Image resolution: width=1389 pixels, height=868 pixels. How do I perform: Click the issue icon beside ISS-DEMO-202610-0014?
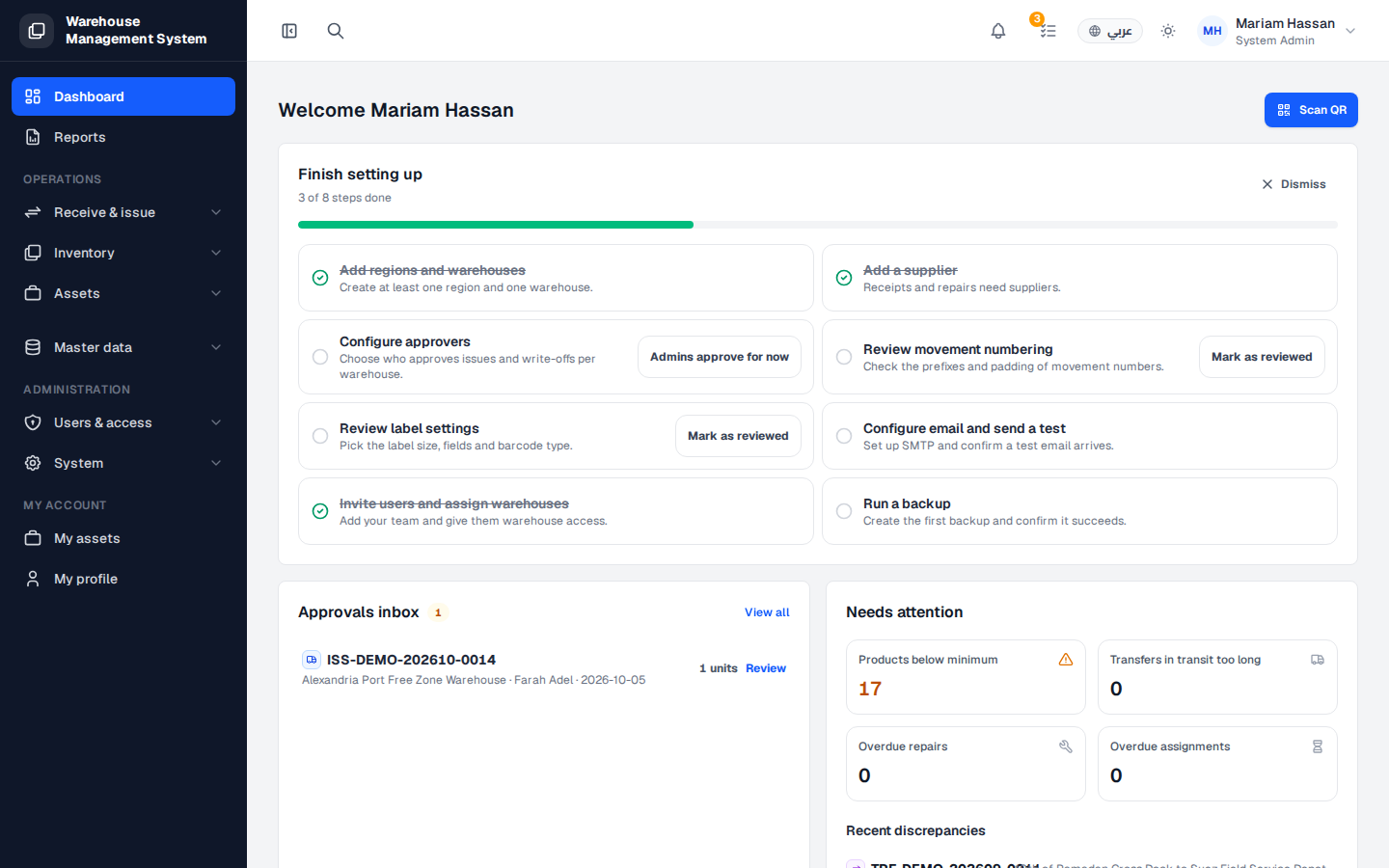click(x=312, y=660)
